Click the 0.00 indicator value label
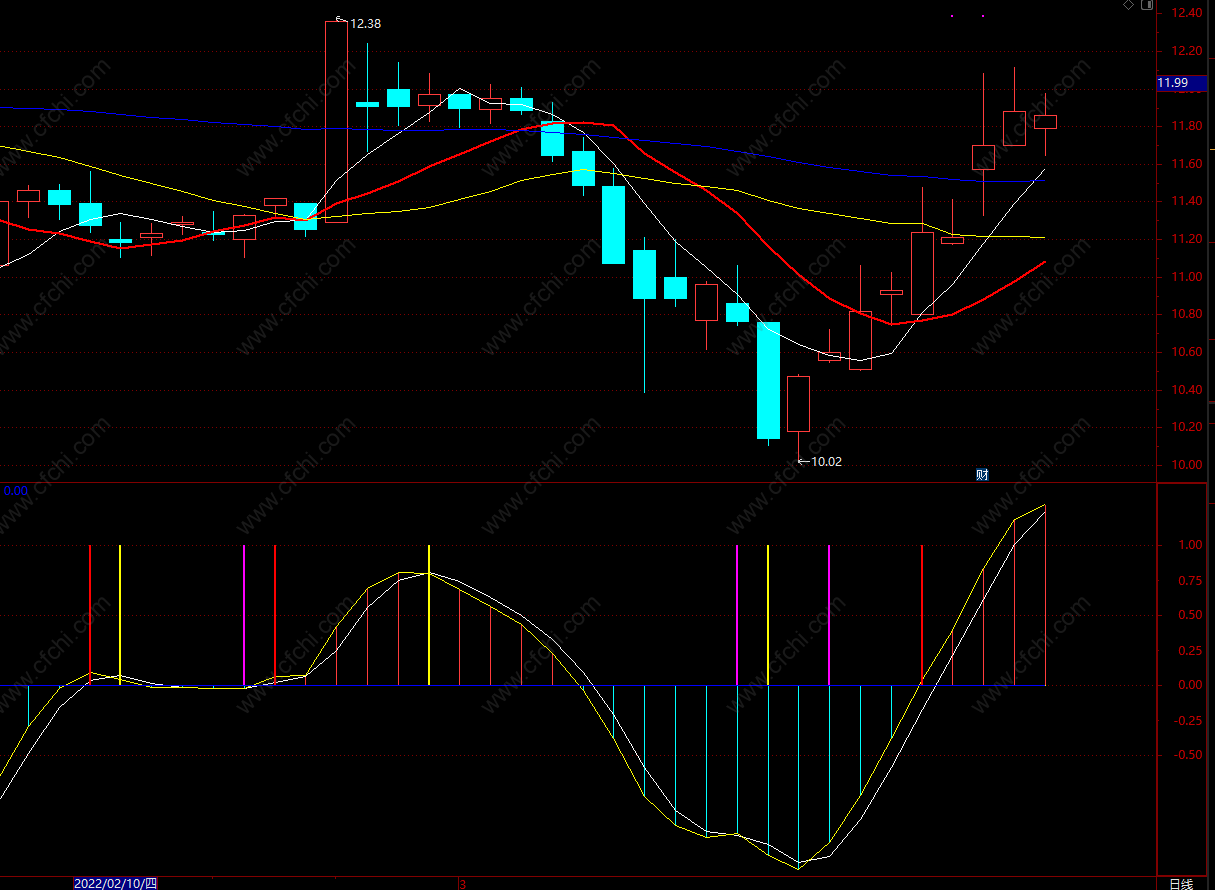This screenshot has height=890, width=1215. (15, 491)
